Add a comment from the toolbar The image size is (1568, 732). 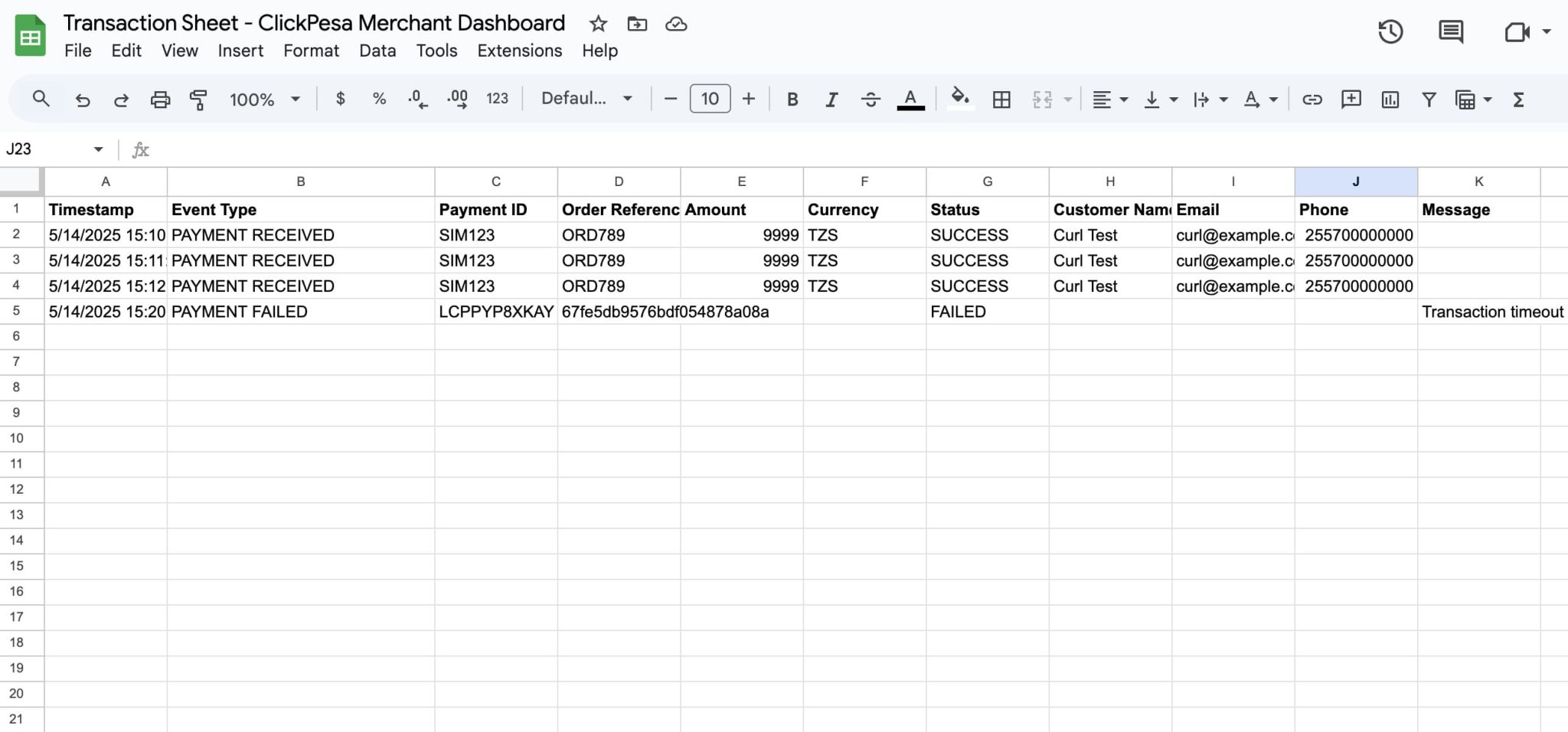pyautogui.click(x=1351, y=100)
